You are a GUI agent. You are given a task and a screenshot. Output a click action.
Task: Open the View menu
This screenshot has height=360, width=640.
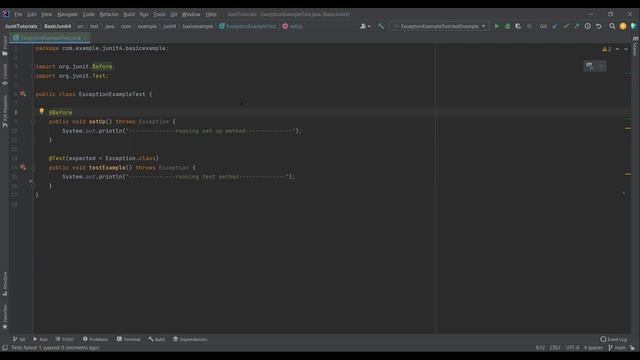pos(46,14)
